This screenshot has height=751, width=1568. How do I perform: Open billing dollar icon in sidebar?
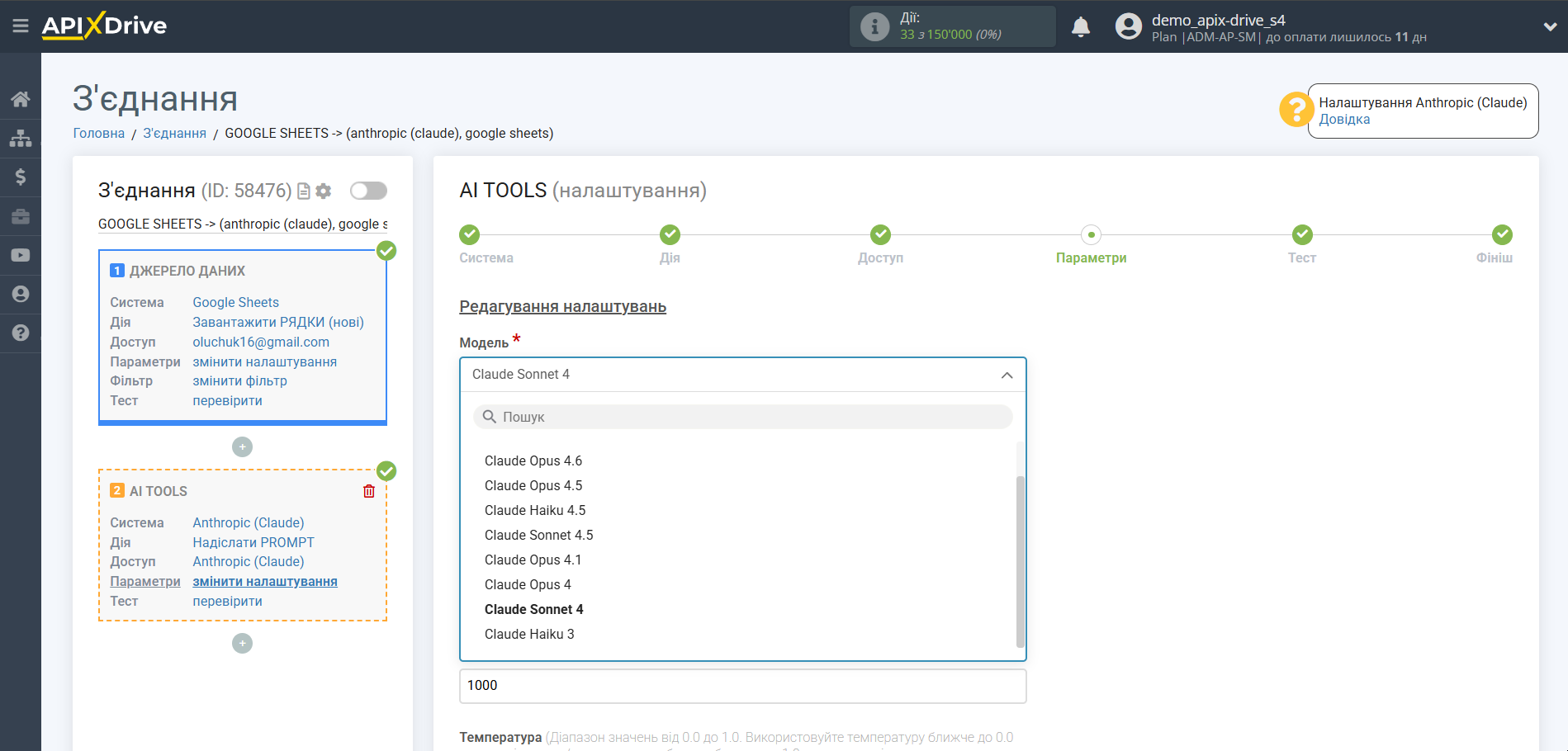tap(21, 177)
